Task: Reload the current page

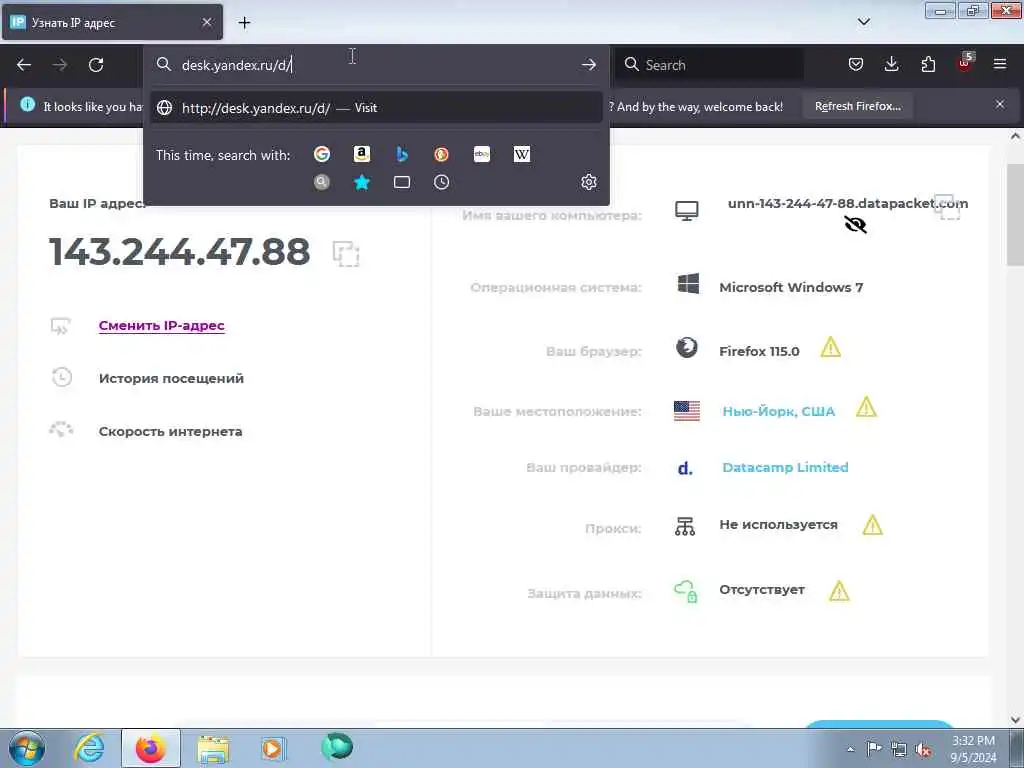Action: tap(96, 65)
